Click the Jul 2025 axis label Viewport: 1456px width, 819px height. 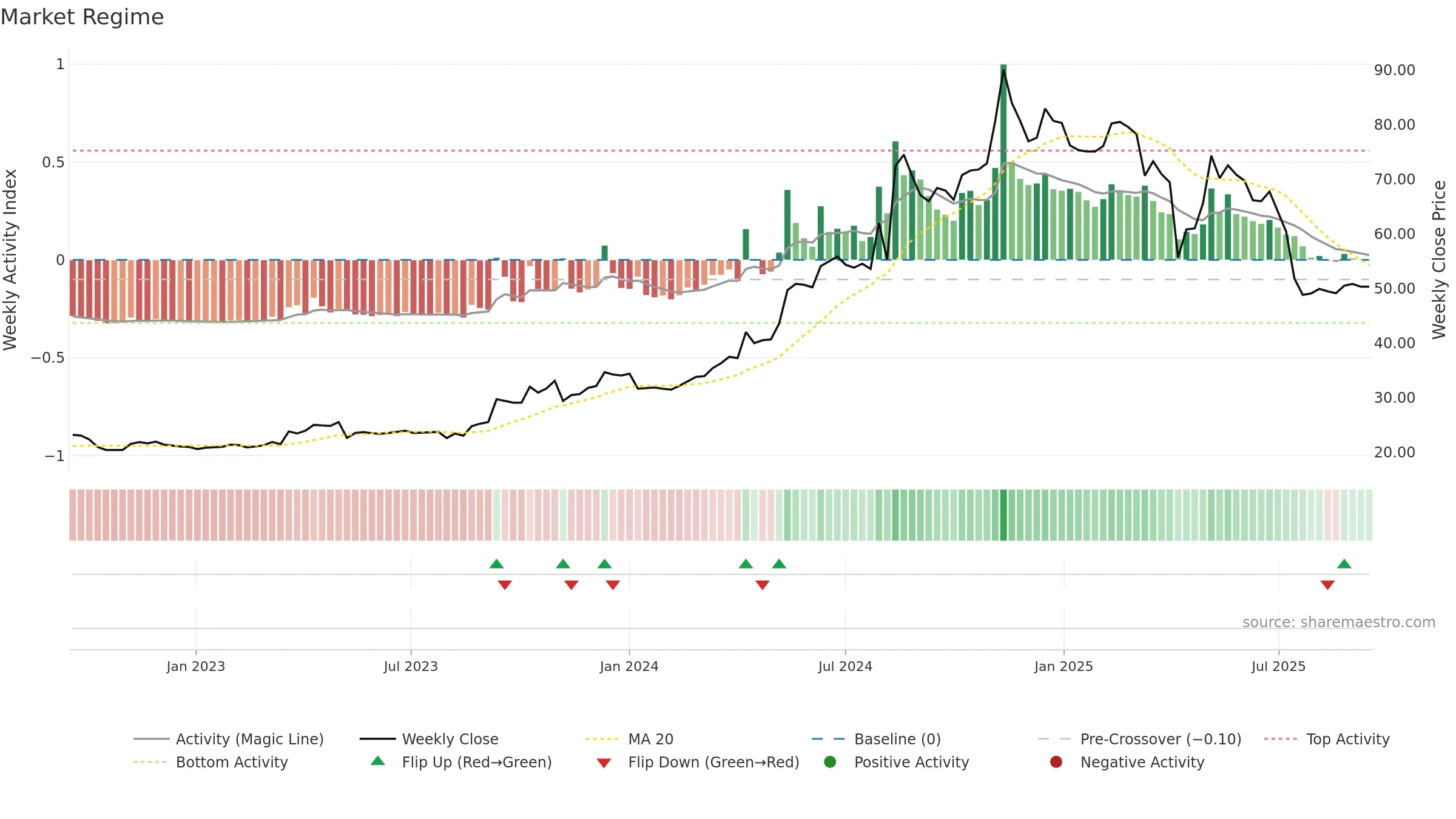[1278, 666]
